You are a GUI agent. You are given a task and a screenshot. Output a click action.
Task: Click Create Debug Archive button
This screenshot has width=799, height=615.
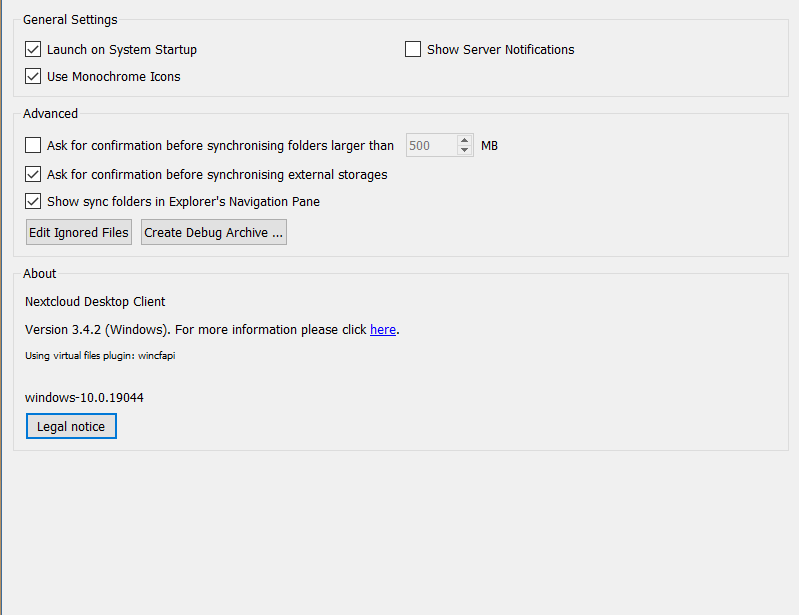pyautogui.click(x=214, y=232)
